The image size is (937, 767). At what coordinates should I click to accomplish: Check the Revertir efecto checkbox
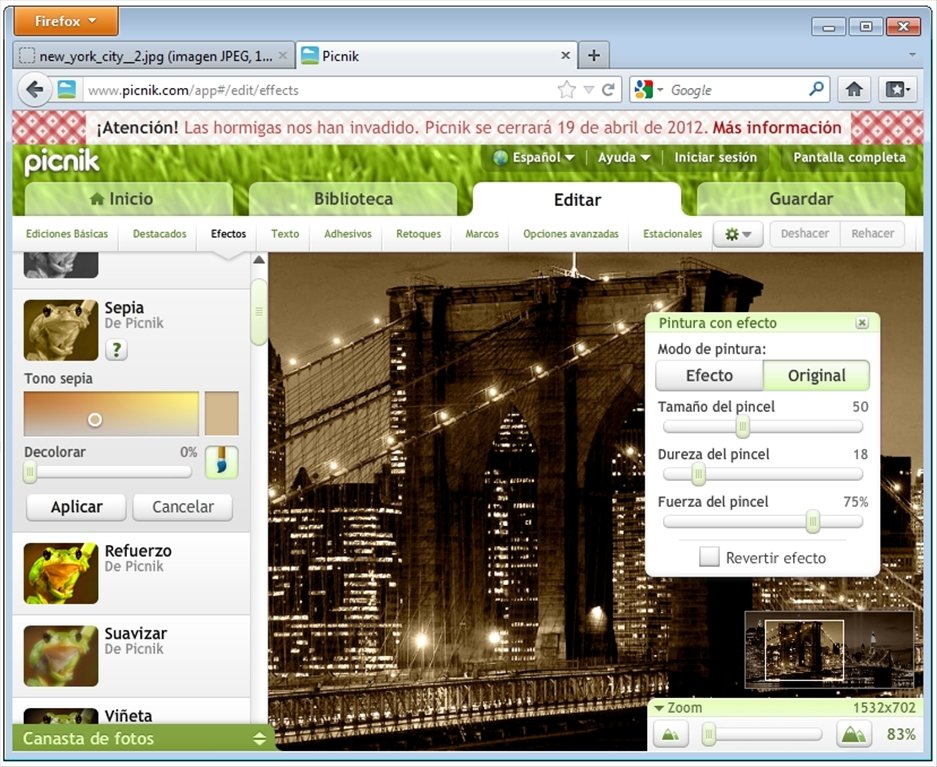click(x=709, y=557)
